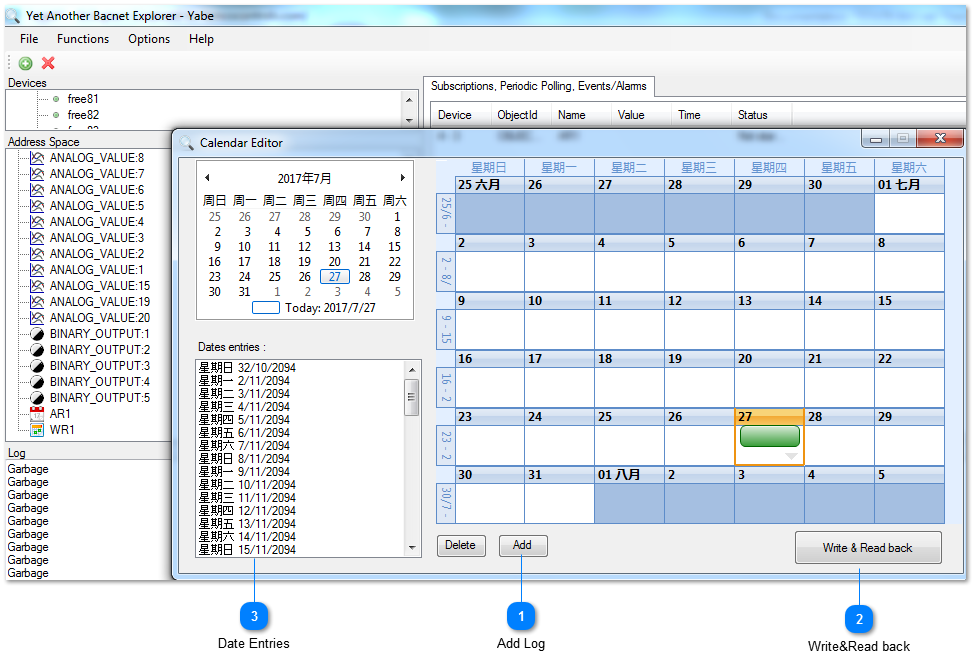Viewport: 975px width, 670px height.
Task: Select the ANALOG_VALUE:4 object icon
Action: tap(37, 222)
